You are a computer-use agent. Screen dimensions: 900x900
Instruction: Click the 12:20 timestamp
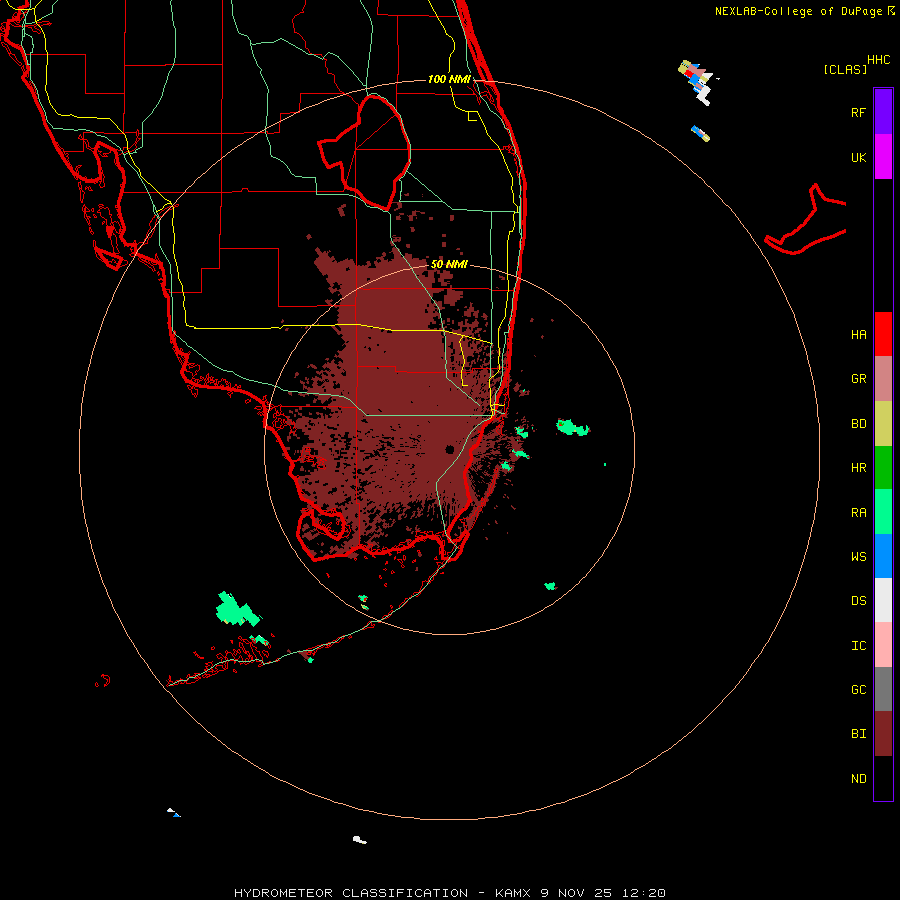[644, 893]
